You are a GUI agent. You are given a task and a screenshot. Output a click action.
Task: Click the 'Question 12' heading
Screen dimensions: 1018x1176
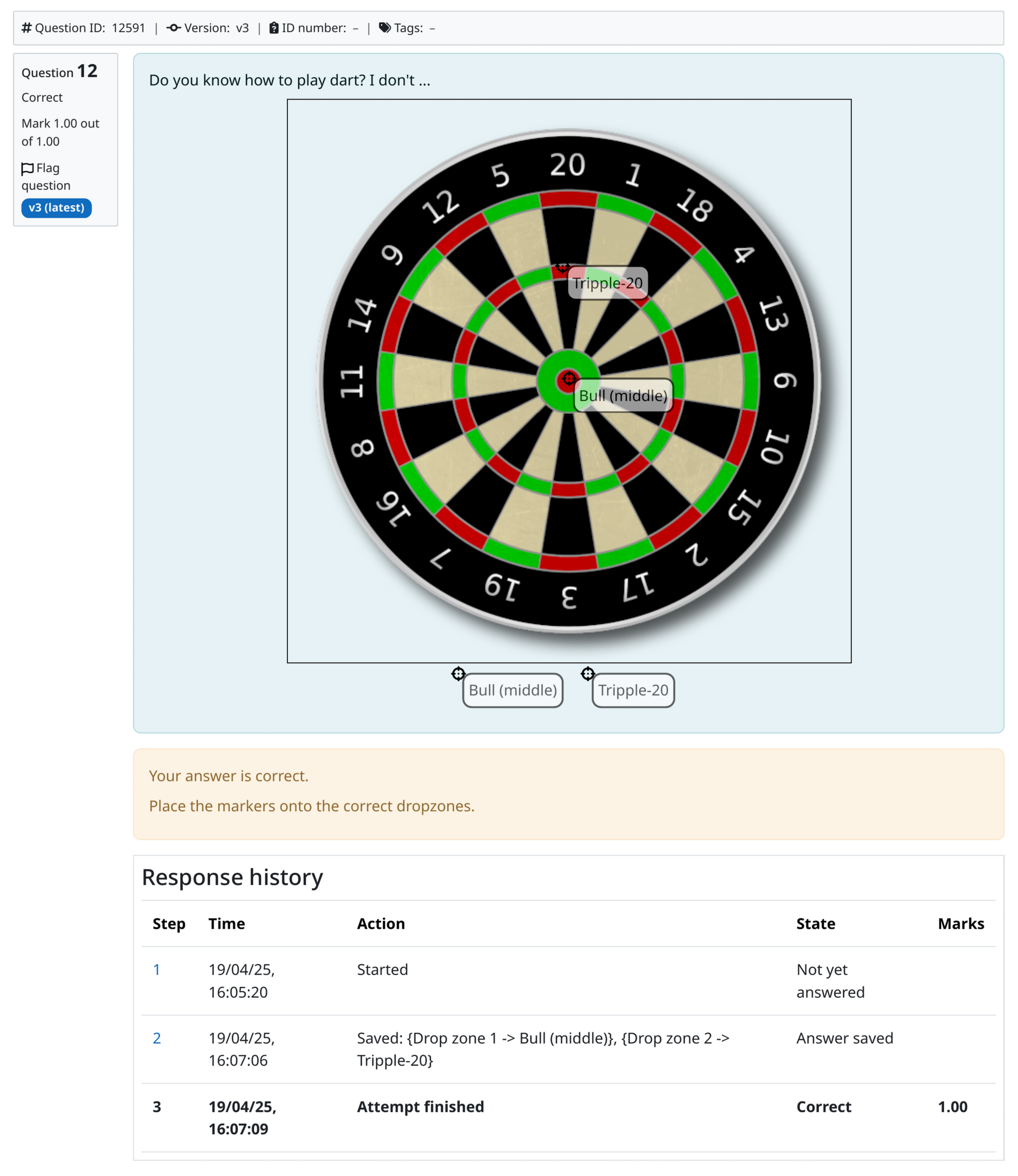60,71
